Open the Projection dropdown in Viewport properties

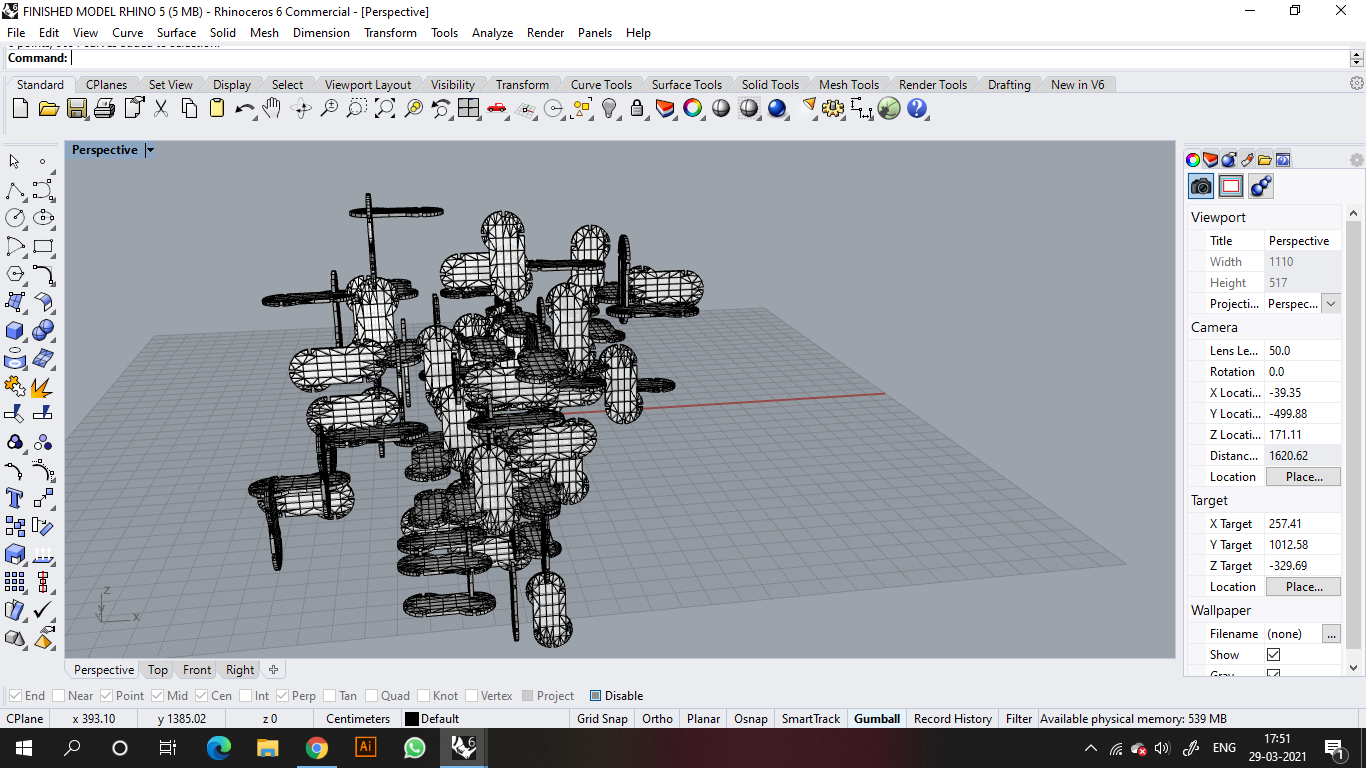pyautogui.click(x=1330, y=304)
